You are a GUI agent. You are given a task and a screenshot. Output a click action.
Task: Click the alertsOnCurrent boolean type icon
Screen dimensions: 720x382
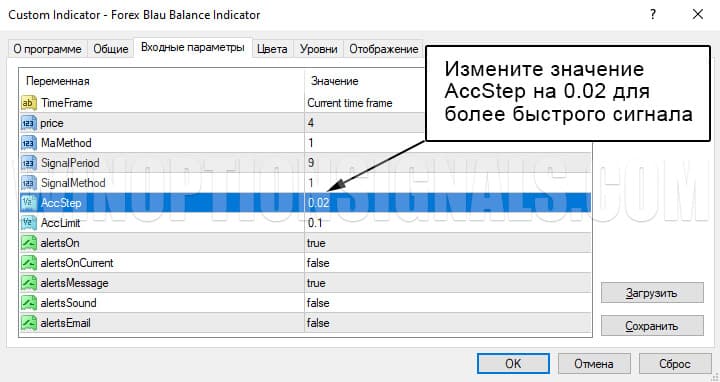28,263
